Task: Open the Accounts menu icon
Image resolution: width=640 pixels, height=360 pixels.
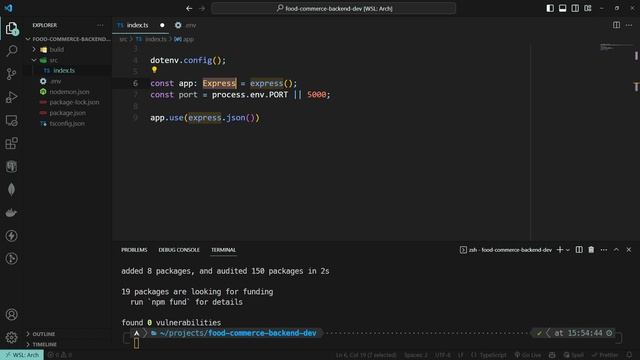Action: pos(11,315)
